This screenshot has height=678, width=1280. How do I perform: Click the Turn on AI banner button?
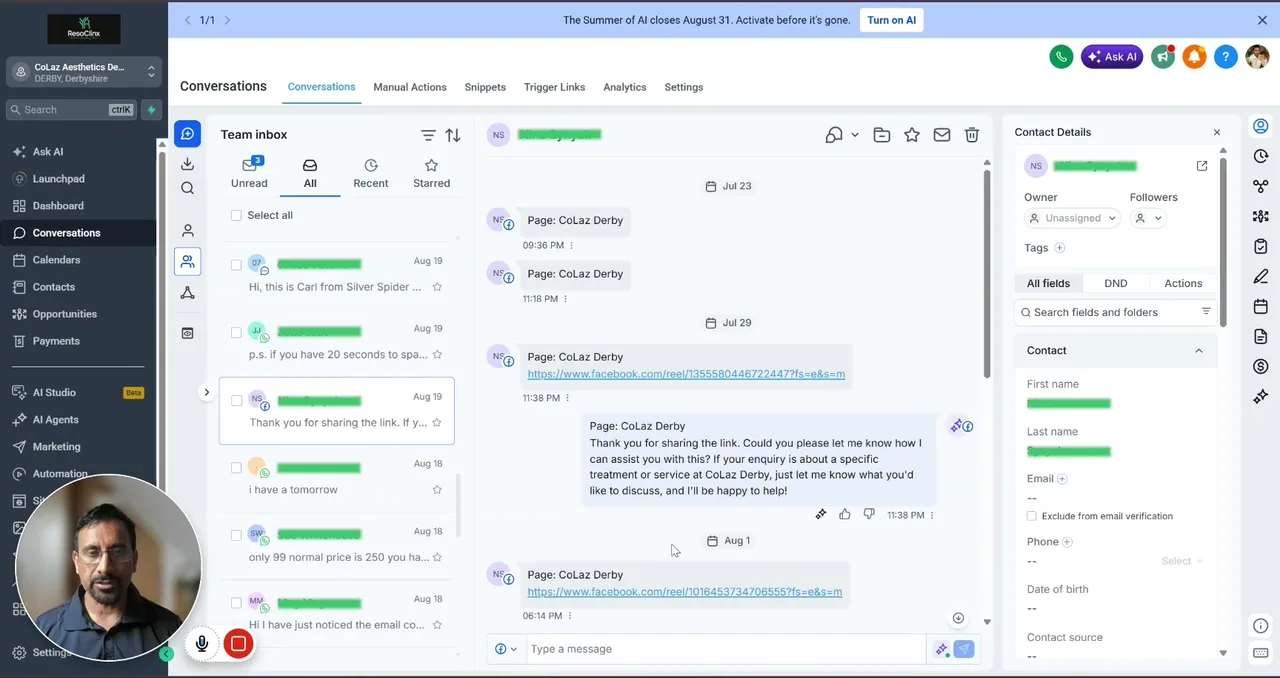[891, 20]
